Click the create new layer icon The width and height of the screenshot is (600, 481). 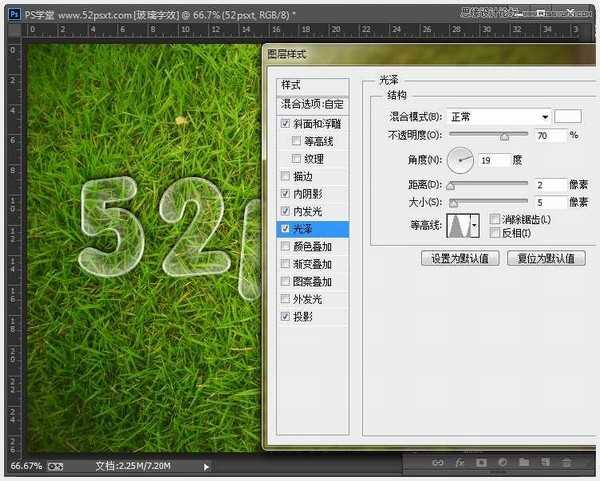tap(543, 464)
